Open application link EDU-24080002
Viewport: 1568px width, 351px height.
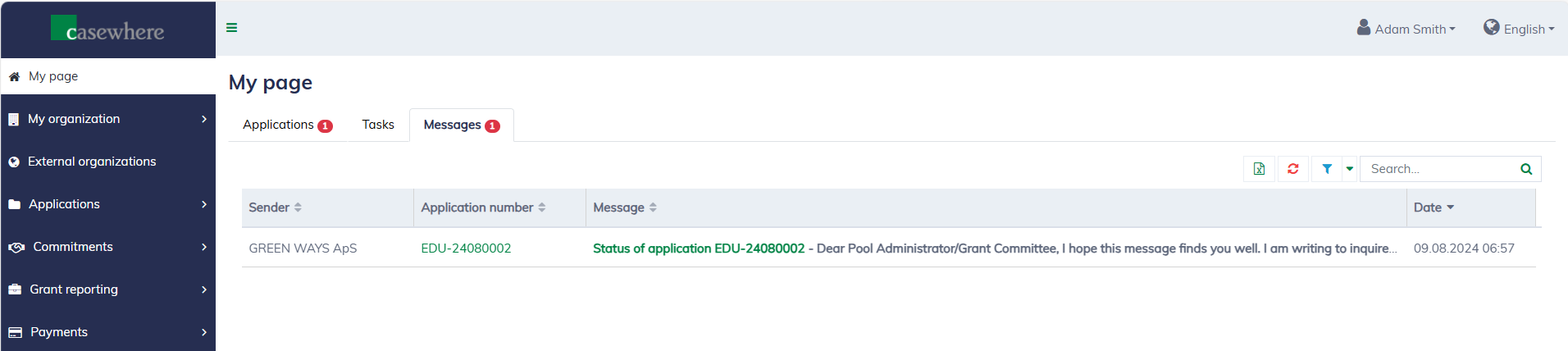[466, 248]
